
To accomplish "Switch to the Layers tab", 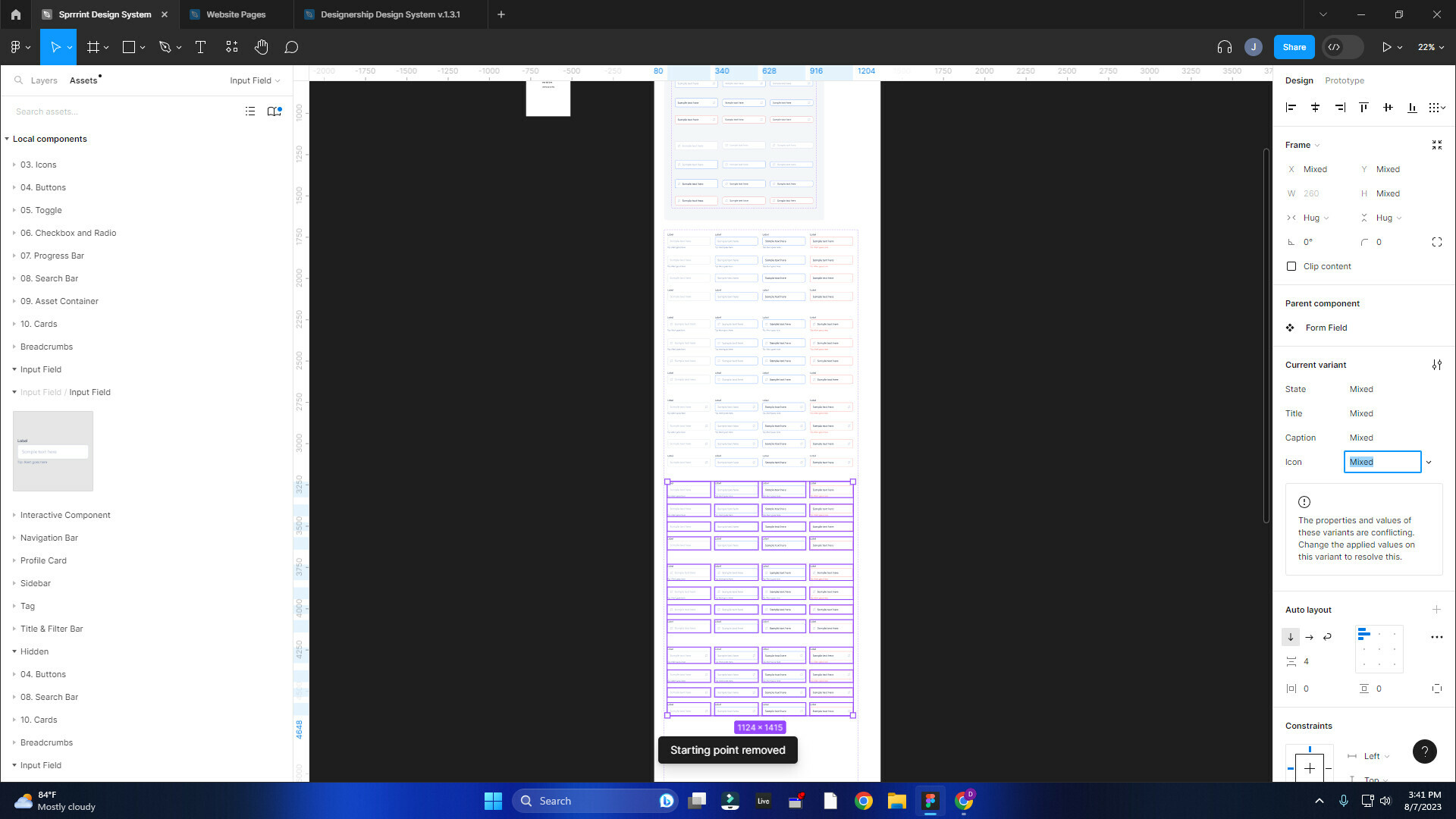I will [x=44, y=80].
